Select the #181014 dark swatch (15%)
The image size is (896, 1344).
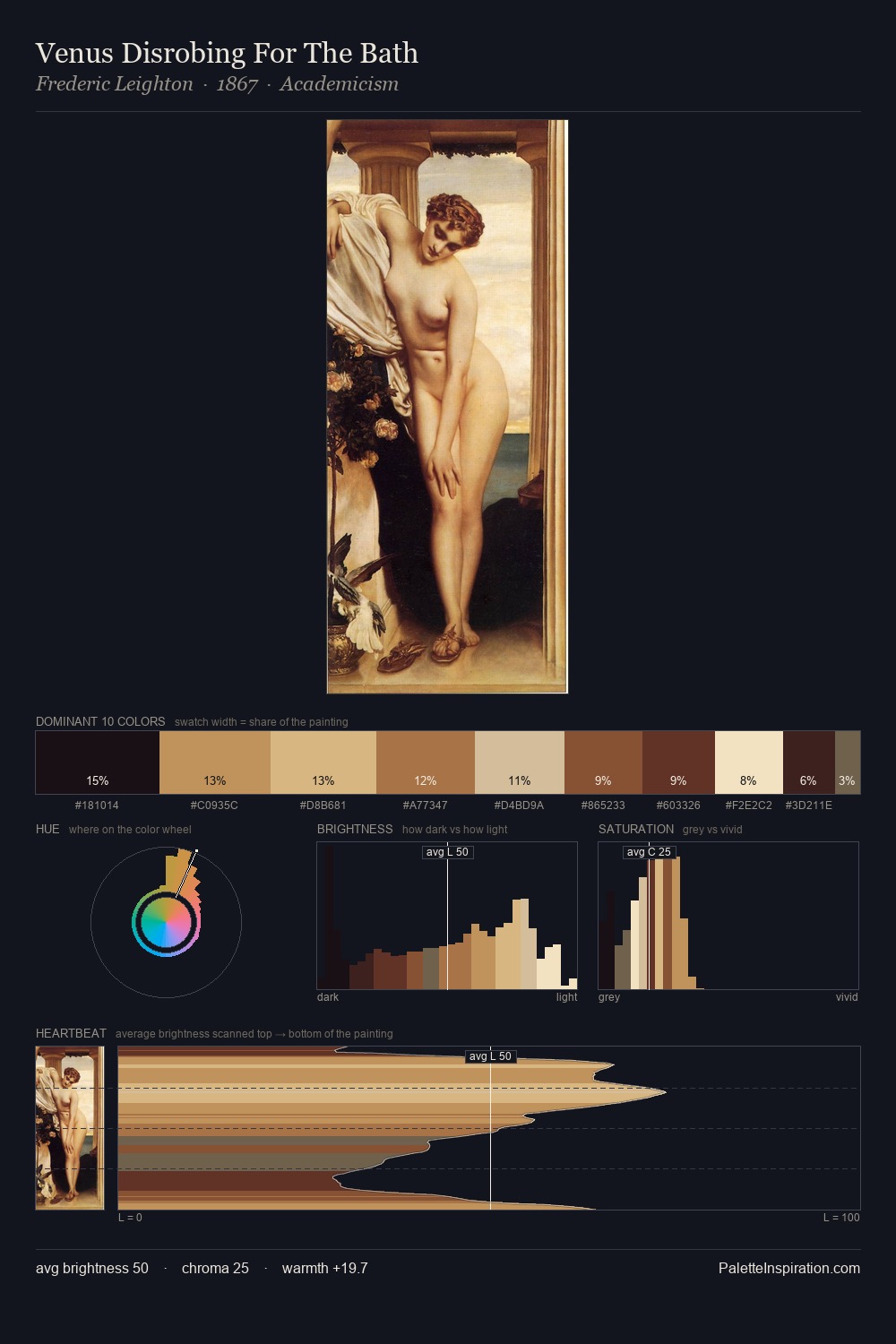click(x=98, y=762)
